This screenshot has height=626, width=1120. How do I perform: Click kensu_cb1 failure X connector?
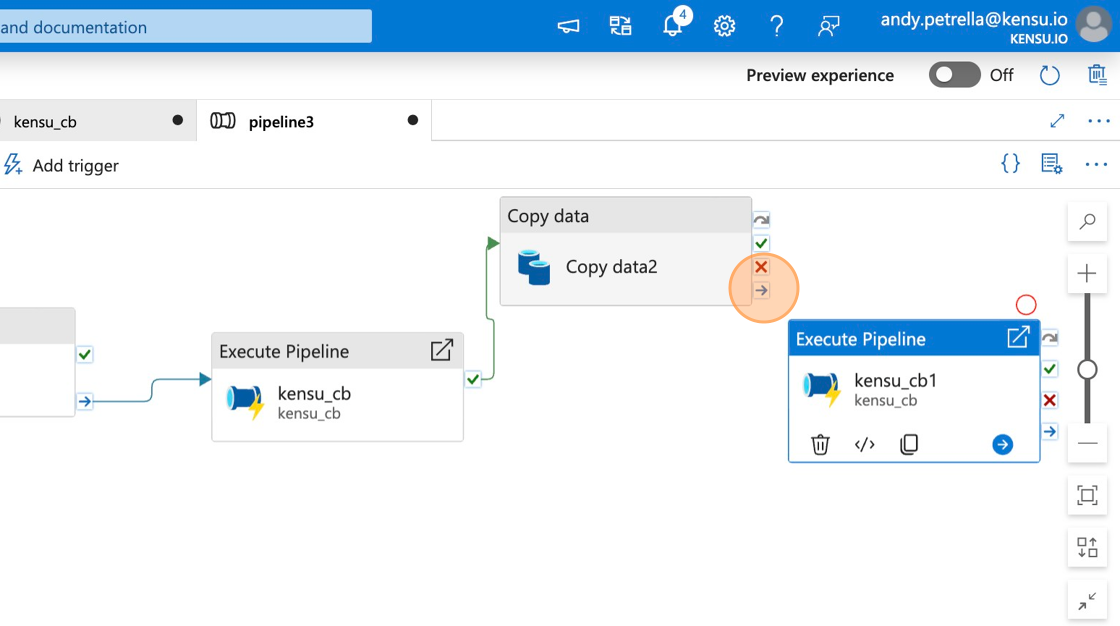(1049, 400)
